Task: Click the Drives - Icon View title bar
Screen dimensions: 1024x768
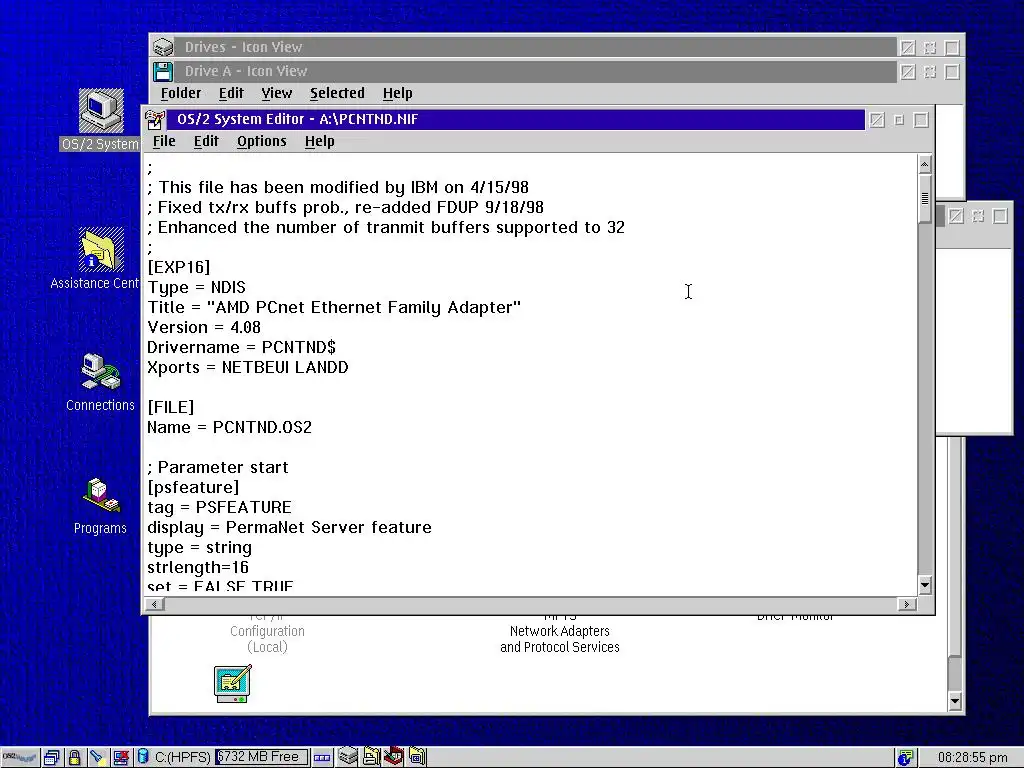Action: 536,47
